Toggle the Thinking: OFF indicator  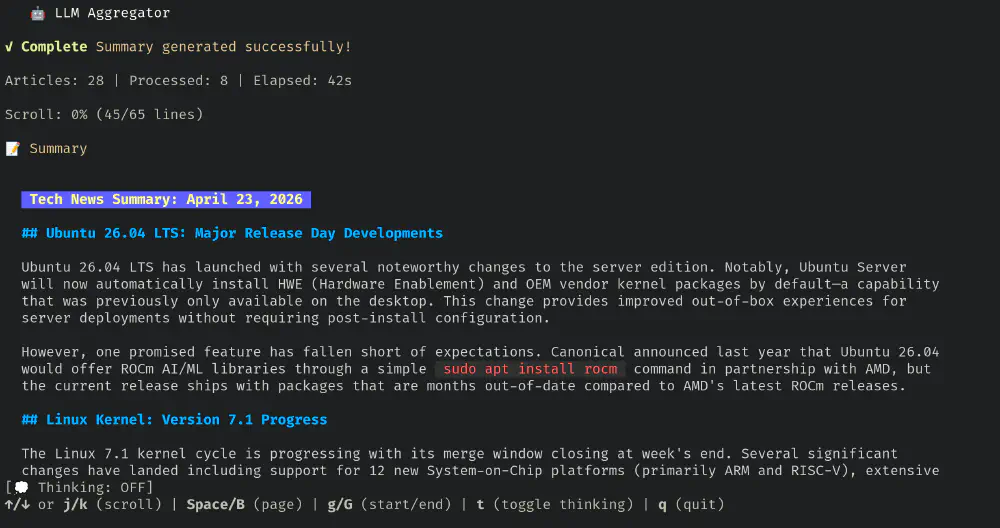92,488
